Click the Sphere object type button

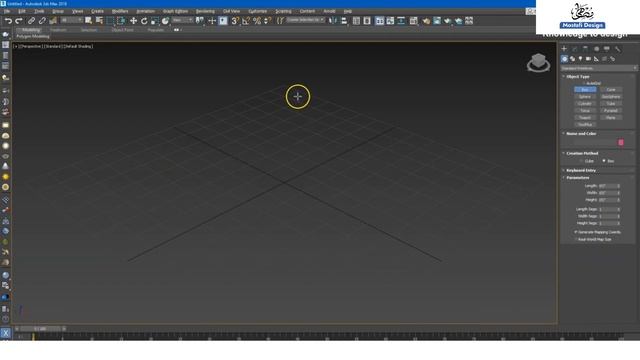tap(585, 97)
